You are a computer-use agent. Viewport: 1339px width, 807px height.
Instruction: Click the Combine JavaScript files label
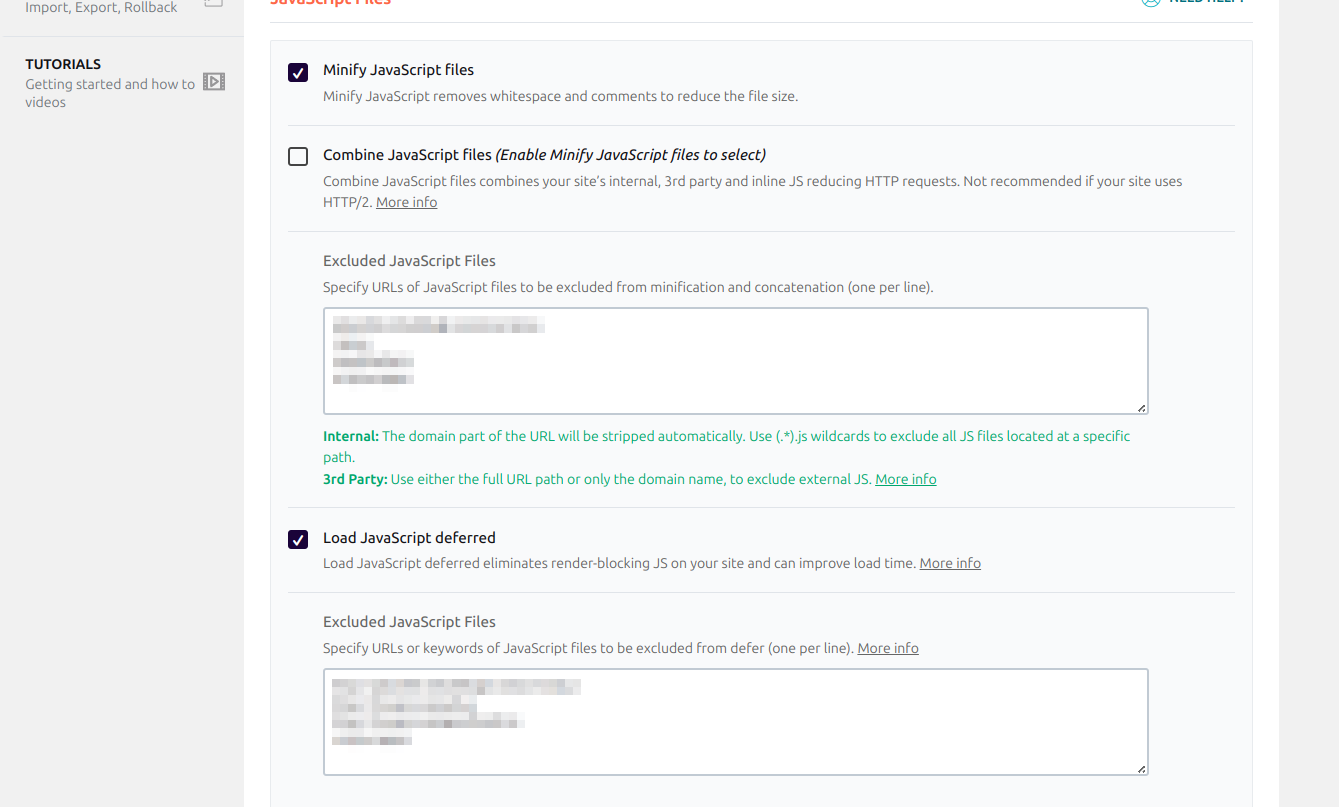point(407,155)
